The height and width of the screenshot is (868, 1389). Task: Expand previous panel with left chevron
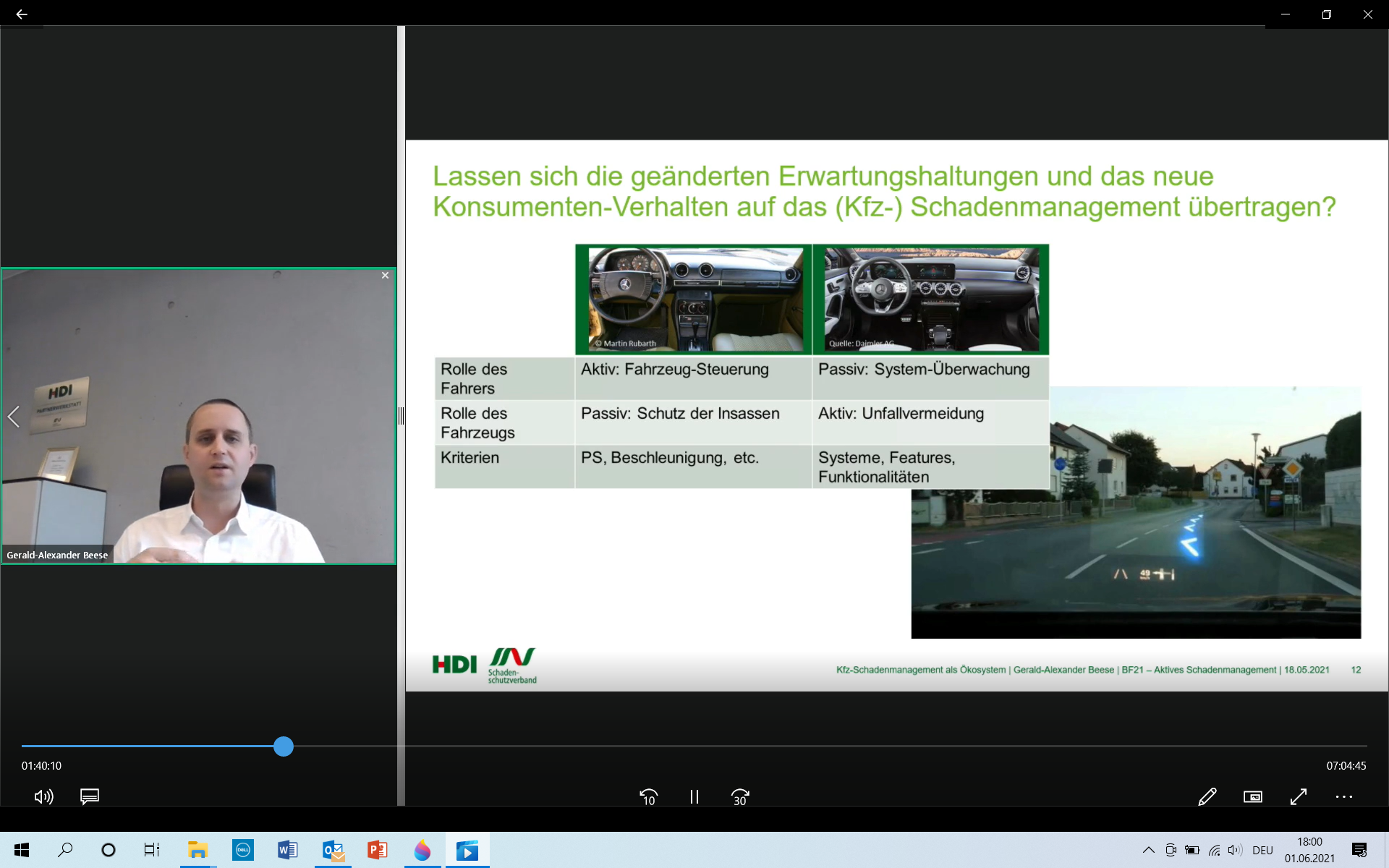(13, 416)
